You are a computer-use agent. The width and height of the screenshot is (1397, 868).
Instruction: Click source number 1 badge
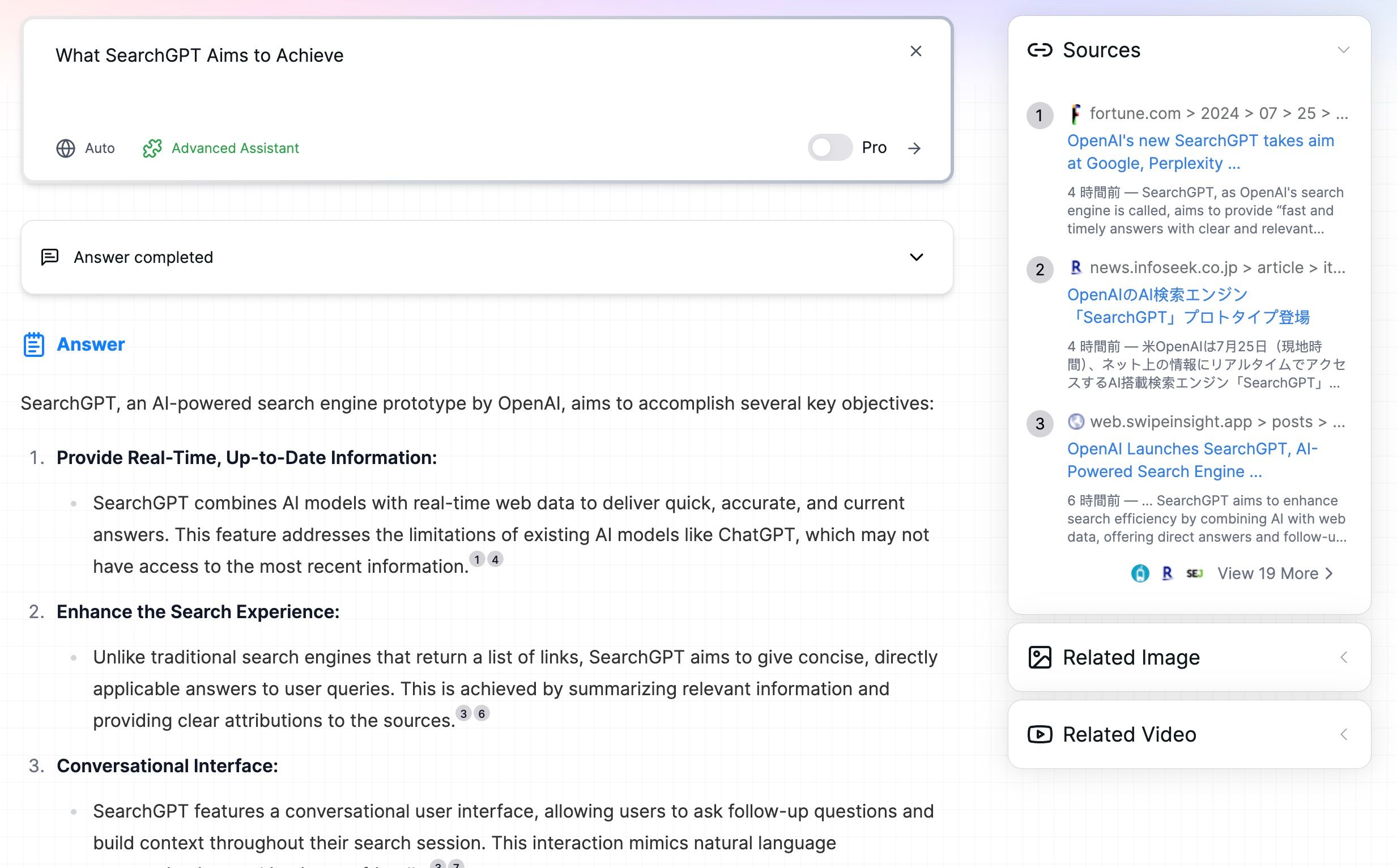point(1040,116)
